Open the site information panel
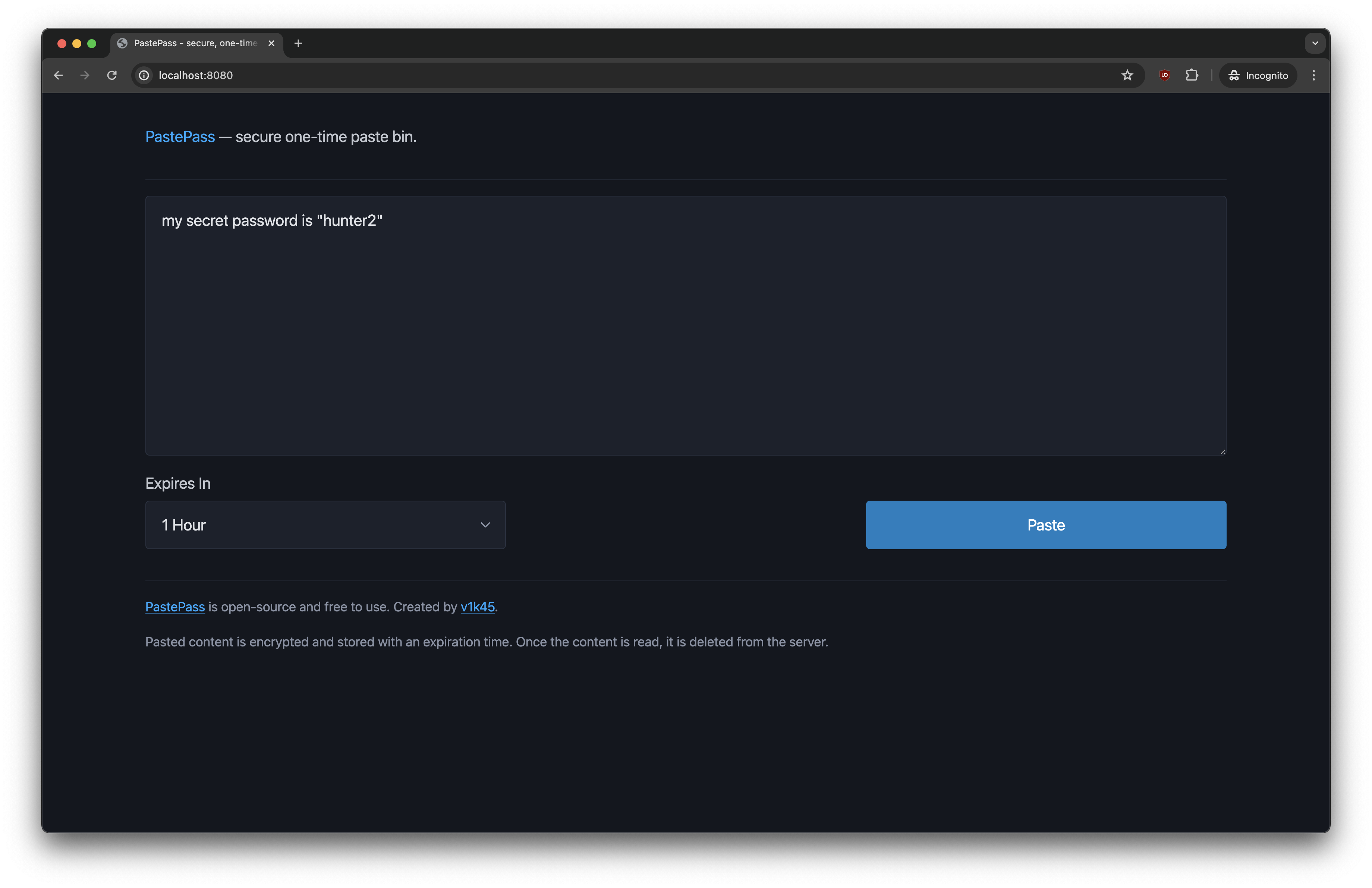 [x=143, y=75]
